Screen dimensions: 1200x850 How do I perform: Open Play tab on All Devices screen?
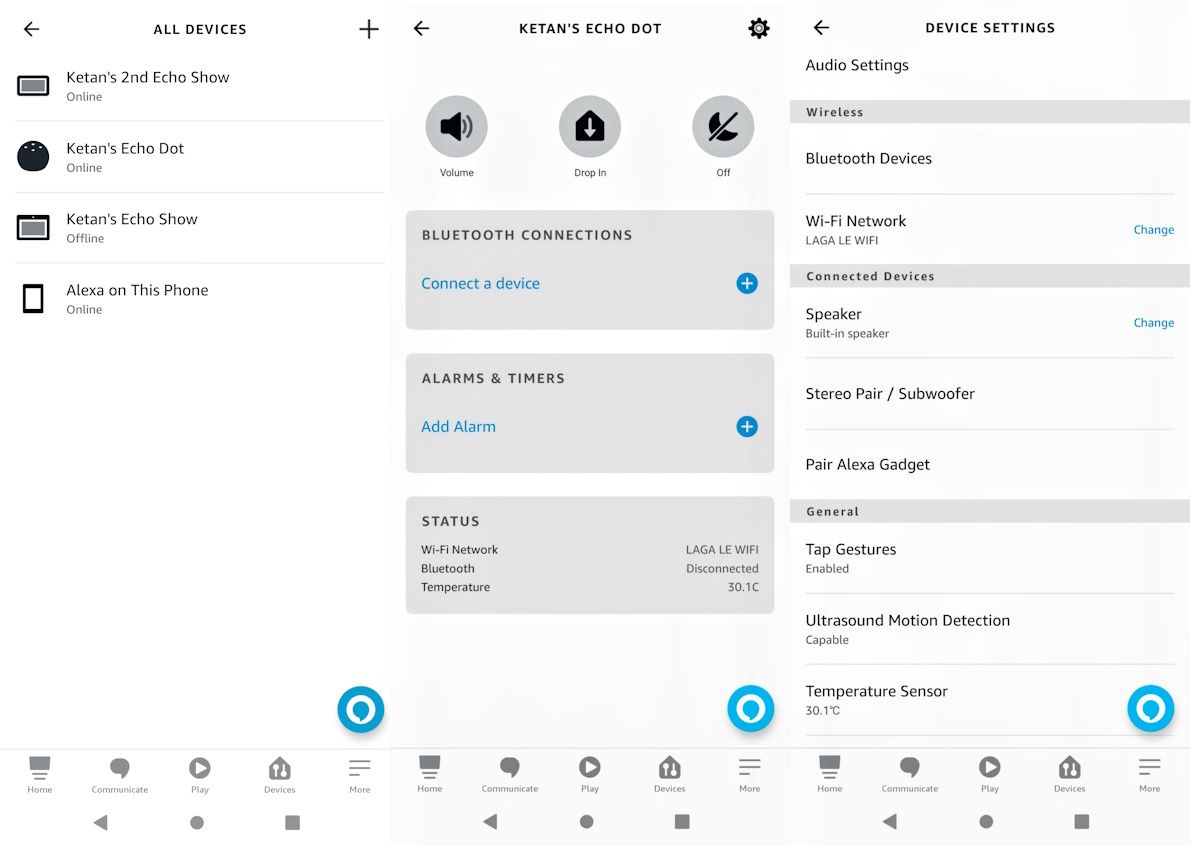tap(200, 775)
